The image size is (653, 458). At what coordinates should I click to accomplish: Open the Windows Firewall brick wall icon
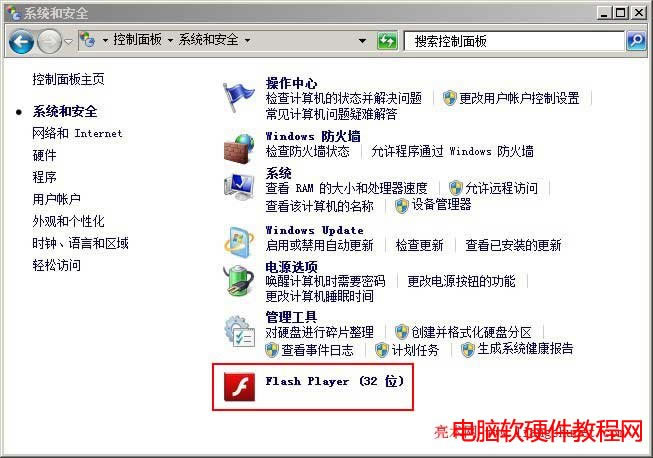[239, 148]
